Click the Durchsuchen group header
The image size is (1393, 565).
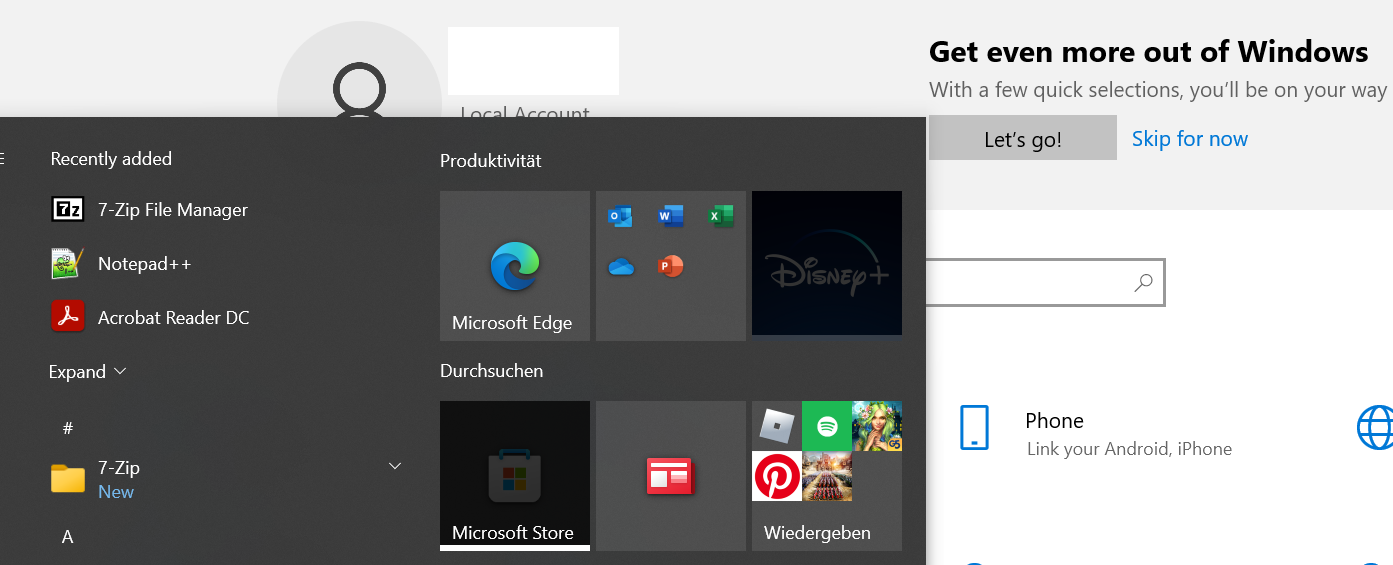492,371
